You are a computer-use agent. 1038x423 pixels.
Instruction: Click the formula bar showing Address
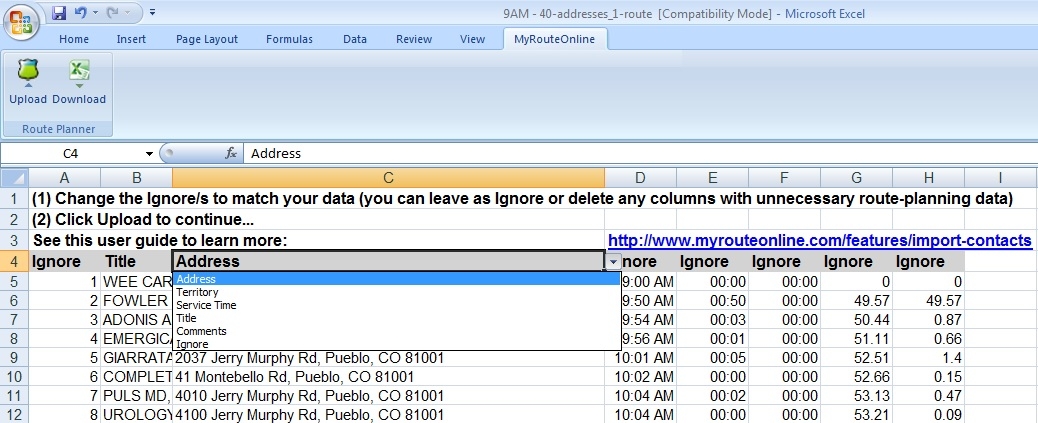[x=600, y=154]
